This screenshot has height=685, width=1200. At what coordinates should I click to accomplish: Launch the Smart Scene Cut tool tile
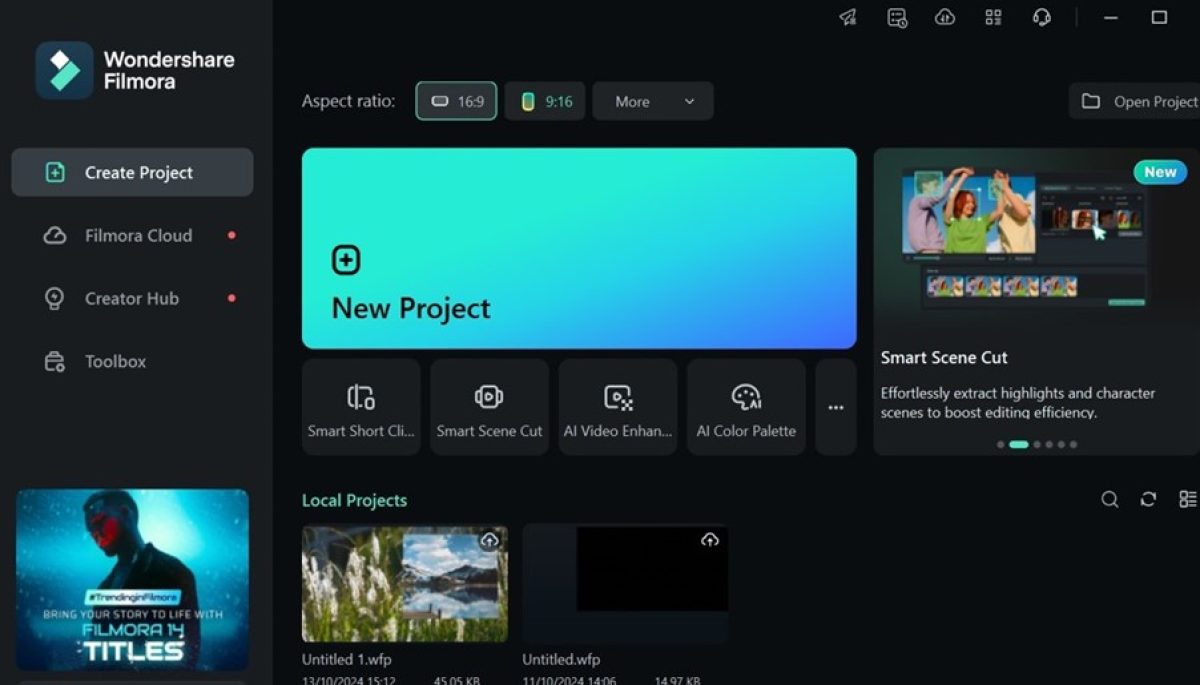(489, 407)
